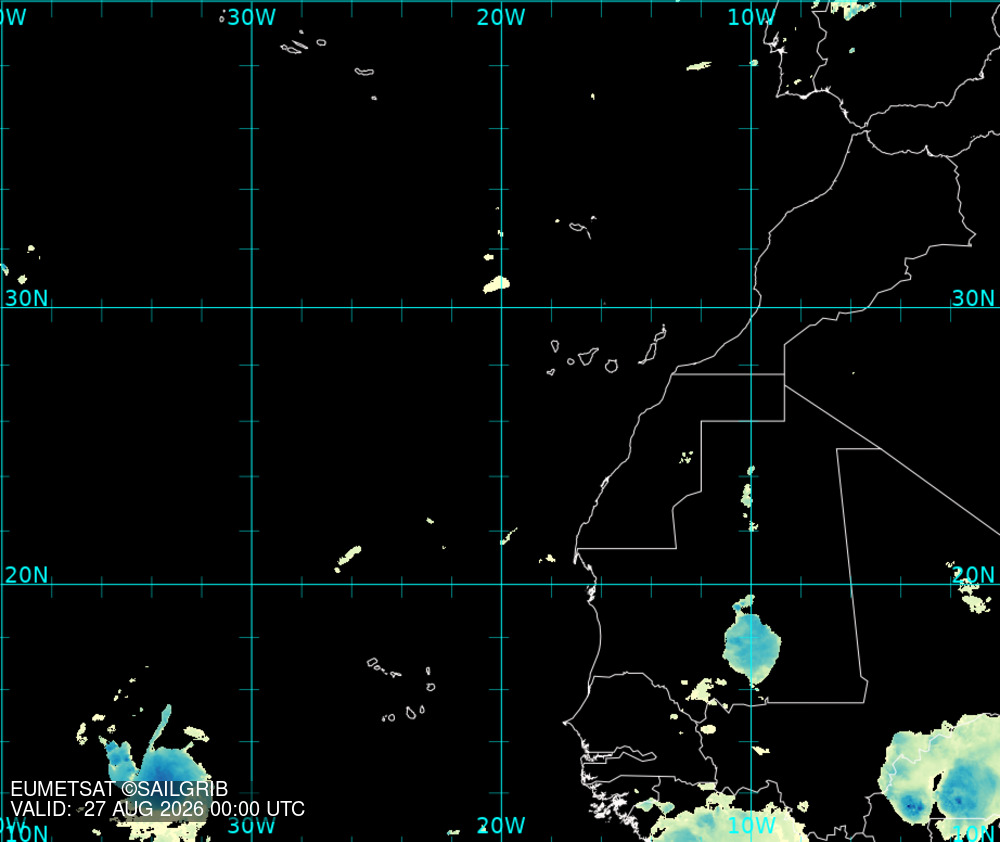Click the 20W longitude label at top
This screenshot has height=842, width=1000.
click(501, 18)
